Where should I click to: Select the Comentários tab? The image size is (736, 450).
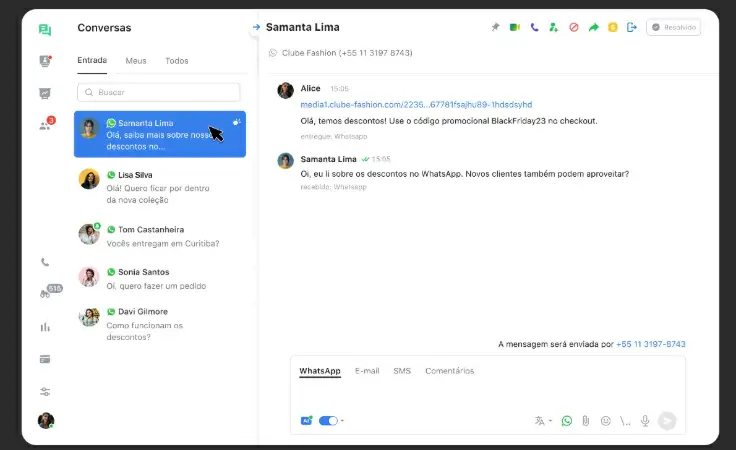(x=450, y=371)
